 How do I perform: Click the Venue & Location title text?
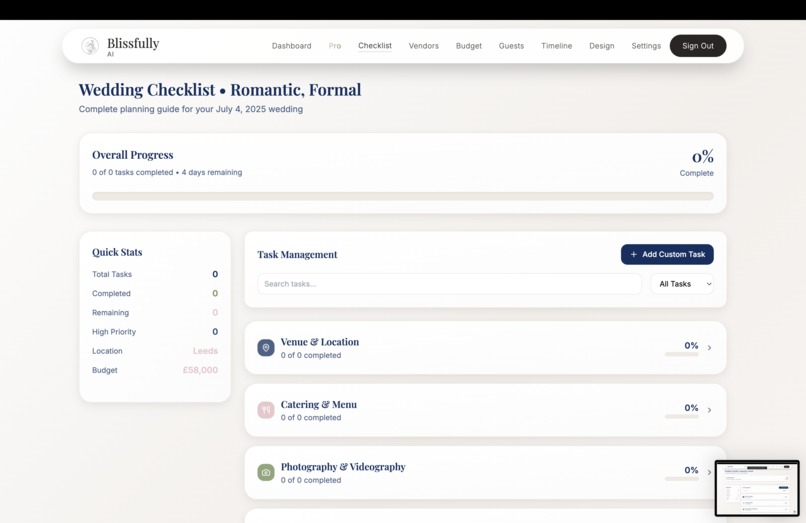[320, 342]
